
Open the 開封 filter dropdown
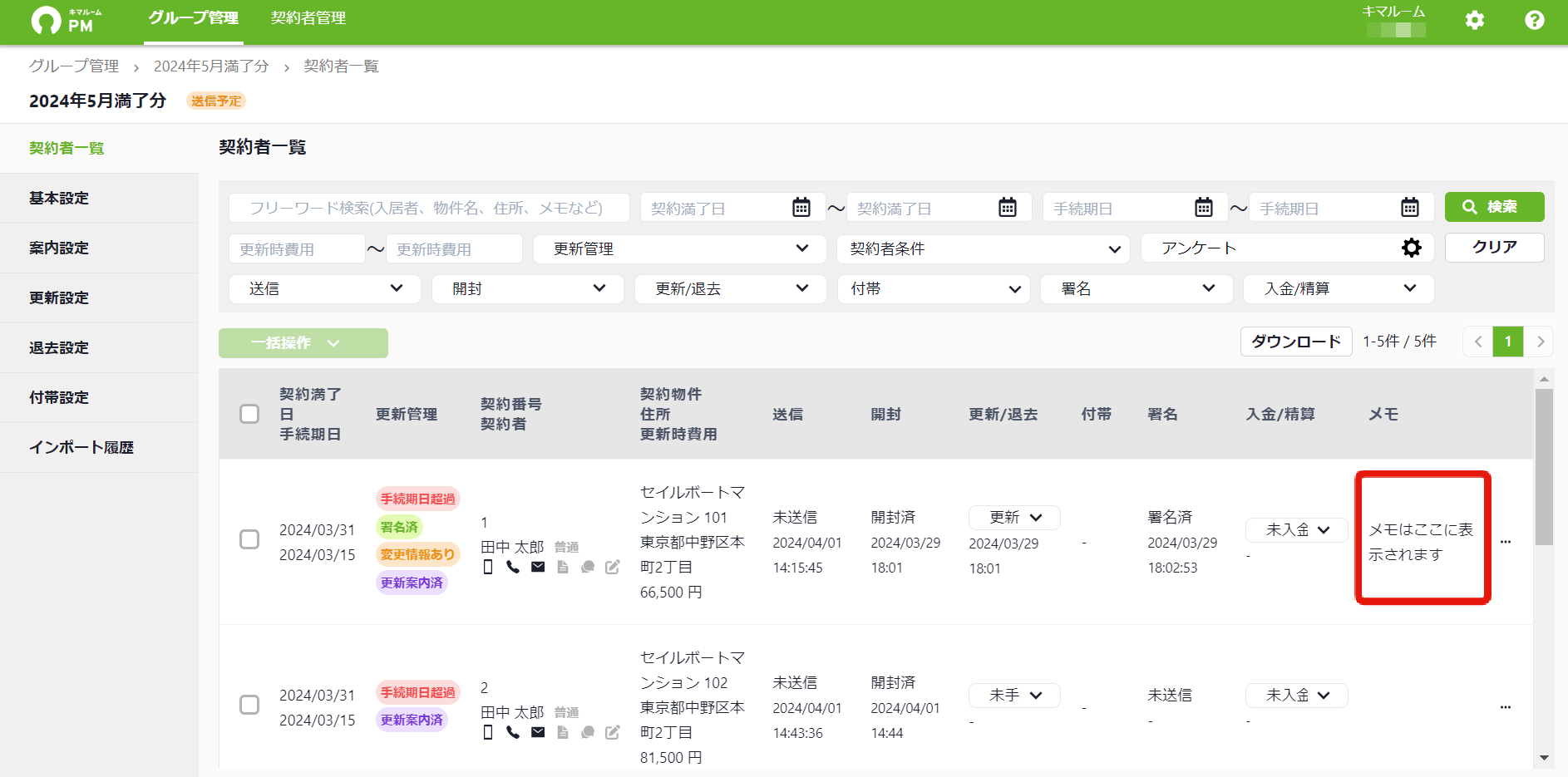[x=528, y=288]
